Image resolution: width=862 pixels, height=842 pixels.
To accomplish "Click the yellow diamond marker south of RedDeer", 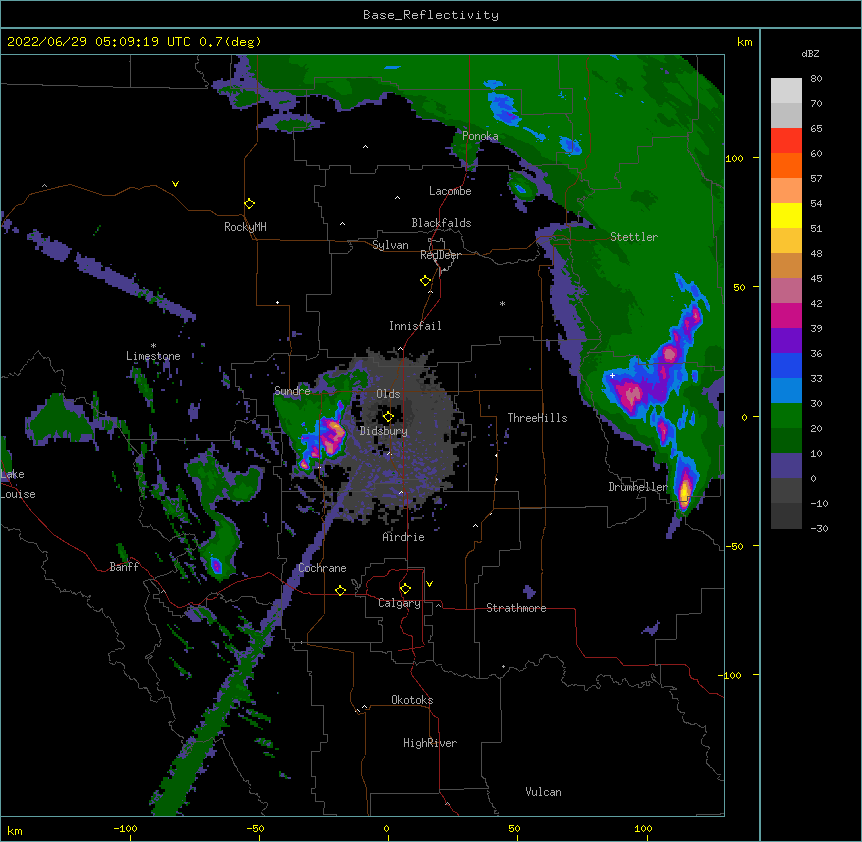I will tap(426, 281).
